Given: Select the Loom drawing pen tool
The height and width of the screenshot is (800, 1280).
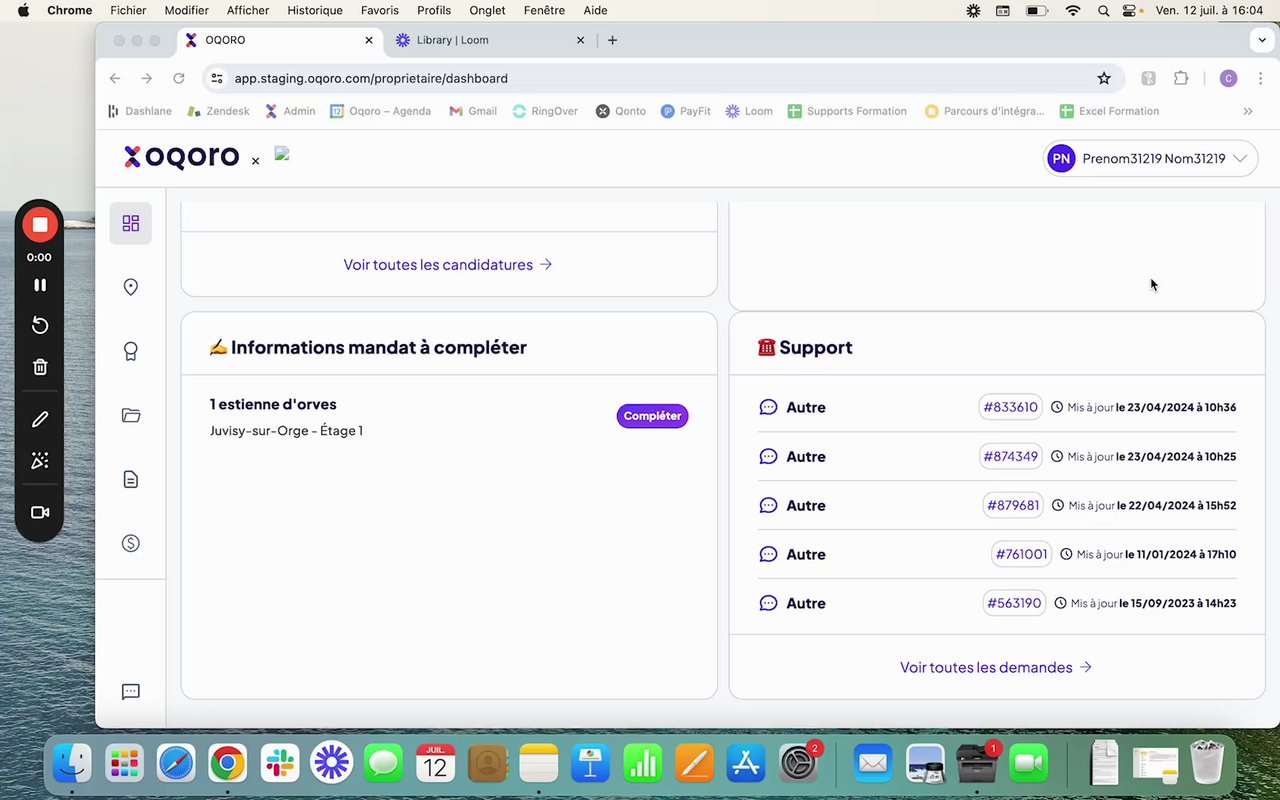Looking at the screenshot, I should click(40, 419).
